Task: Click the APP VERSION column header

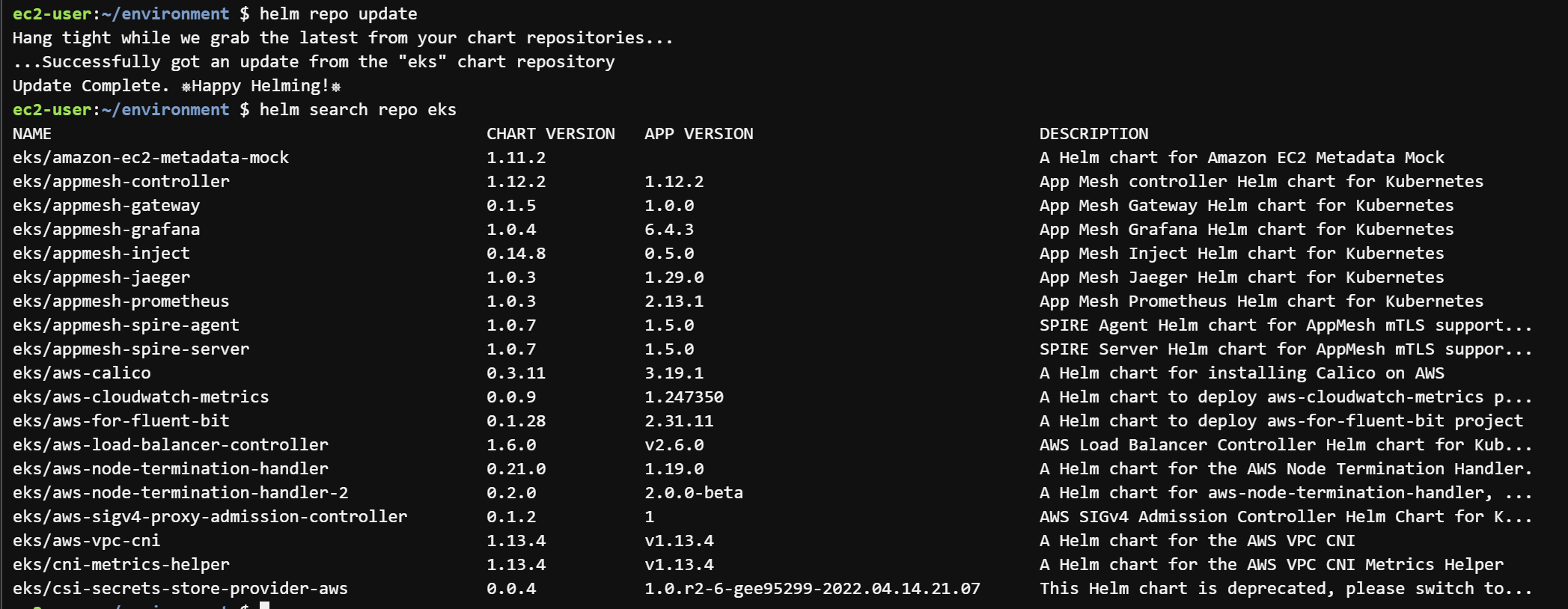Action: 699,134
